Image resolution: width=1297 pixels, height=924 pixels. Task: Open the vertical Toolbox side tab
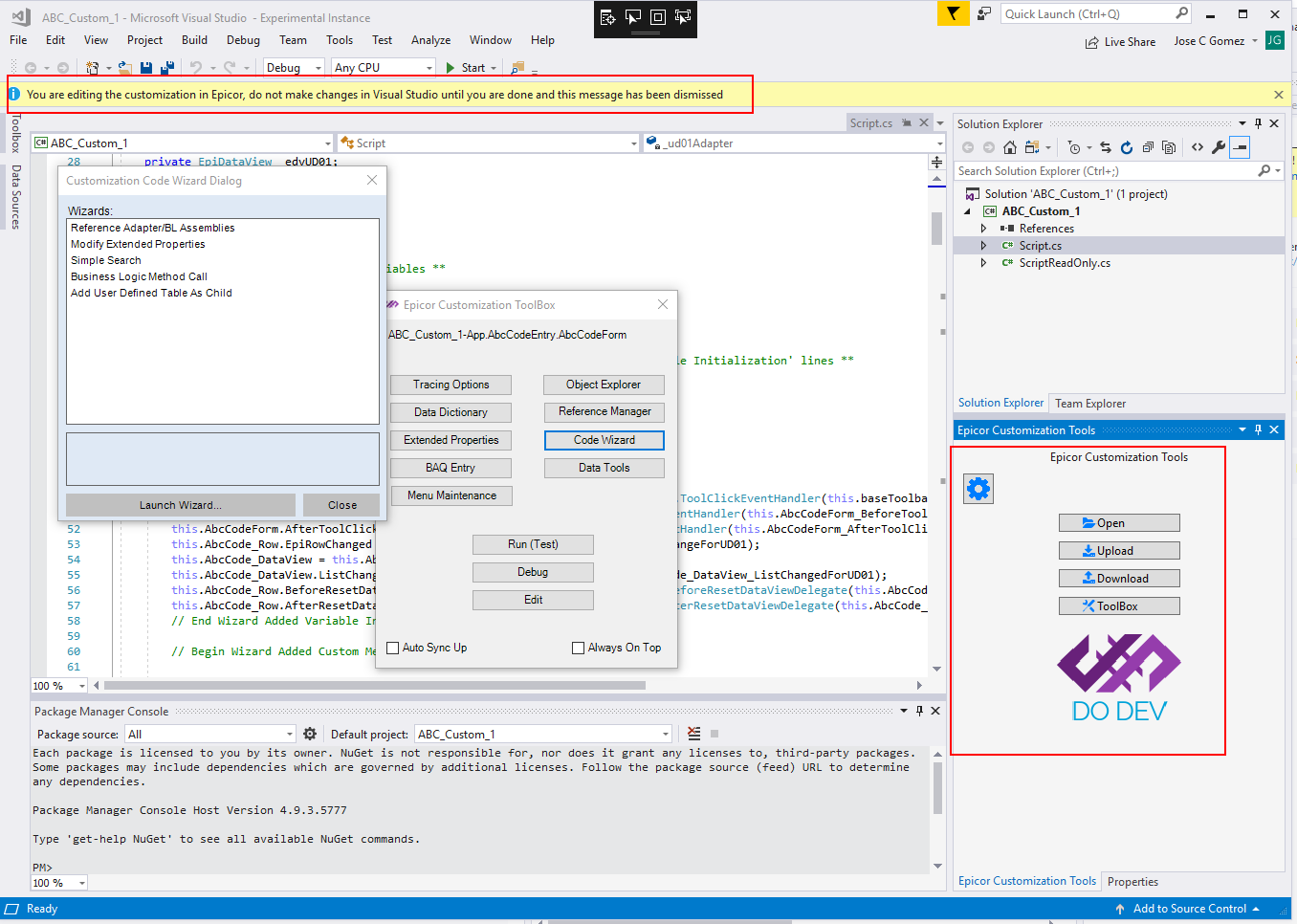pyautogui.click(x=15, y=133)
